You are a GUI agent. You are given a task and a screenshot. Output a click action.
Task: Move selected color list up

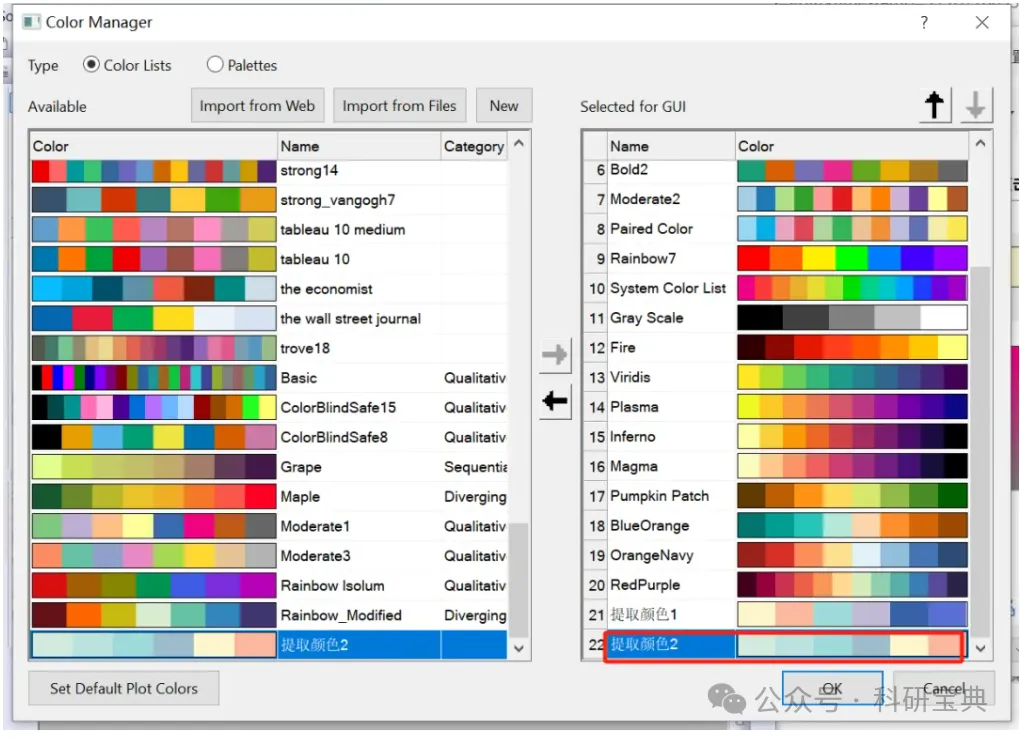[934, 105]
